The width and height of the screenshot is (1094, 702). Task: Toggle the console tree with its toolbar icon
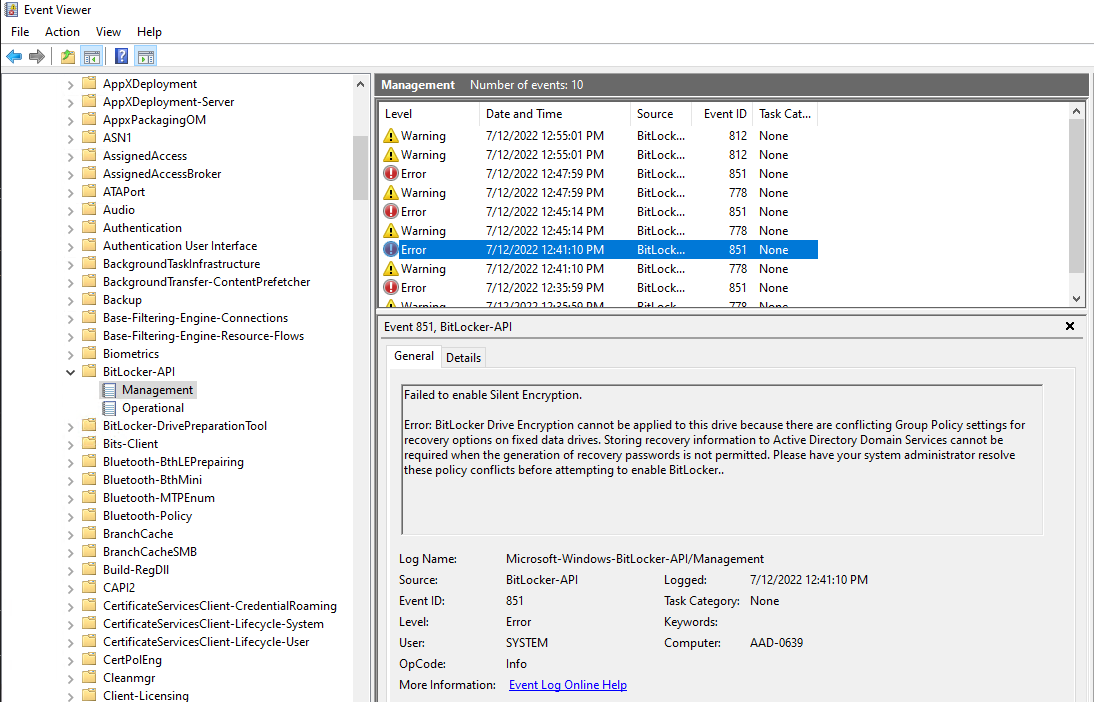tap(91, 55)
